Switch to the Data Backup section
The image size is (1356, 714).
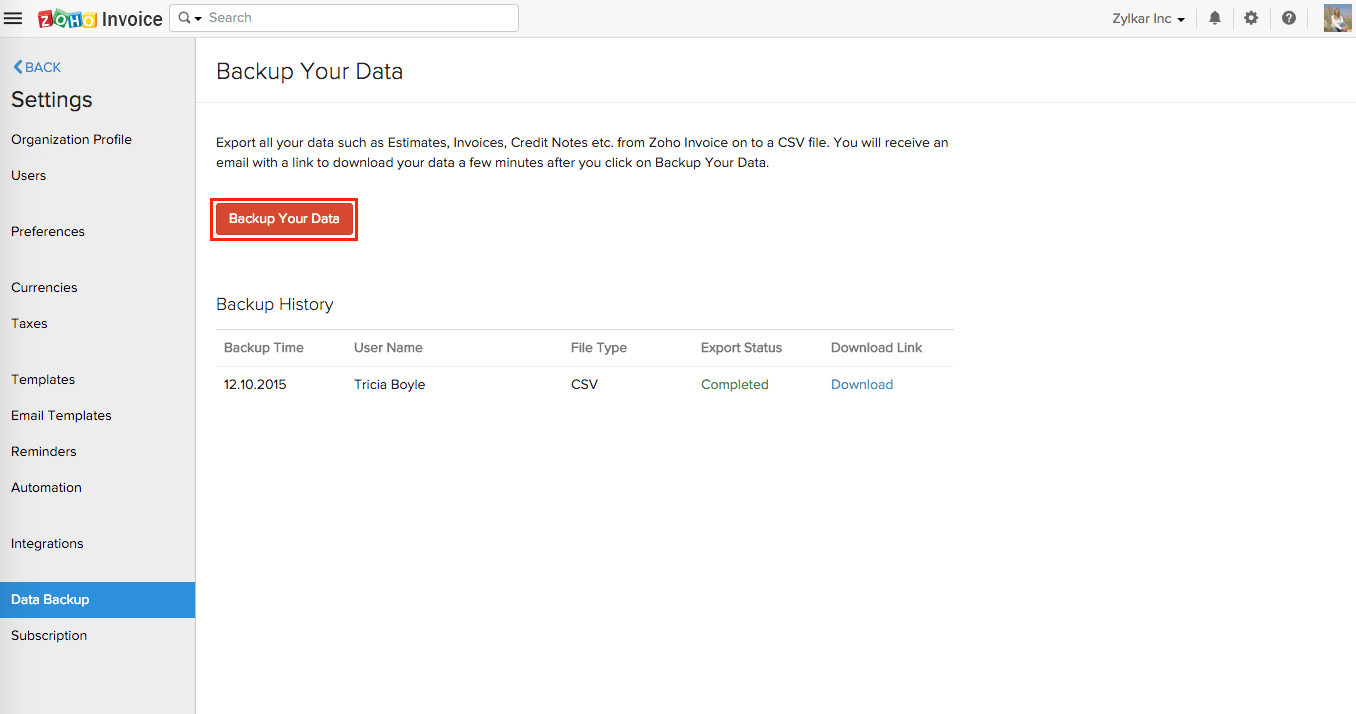pyautogui.click(x=50, y=599)
